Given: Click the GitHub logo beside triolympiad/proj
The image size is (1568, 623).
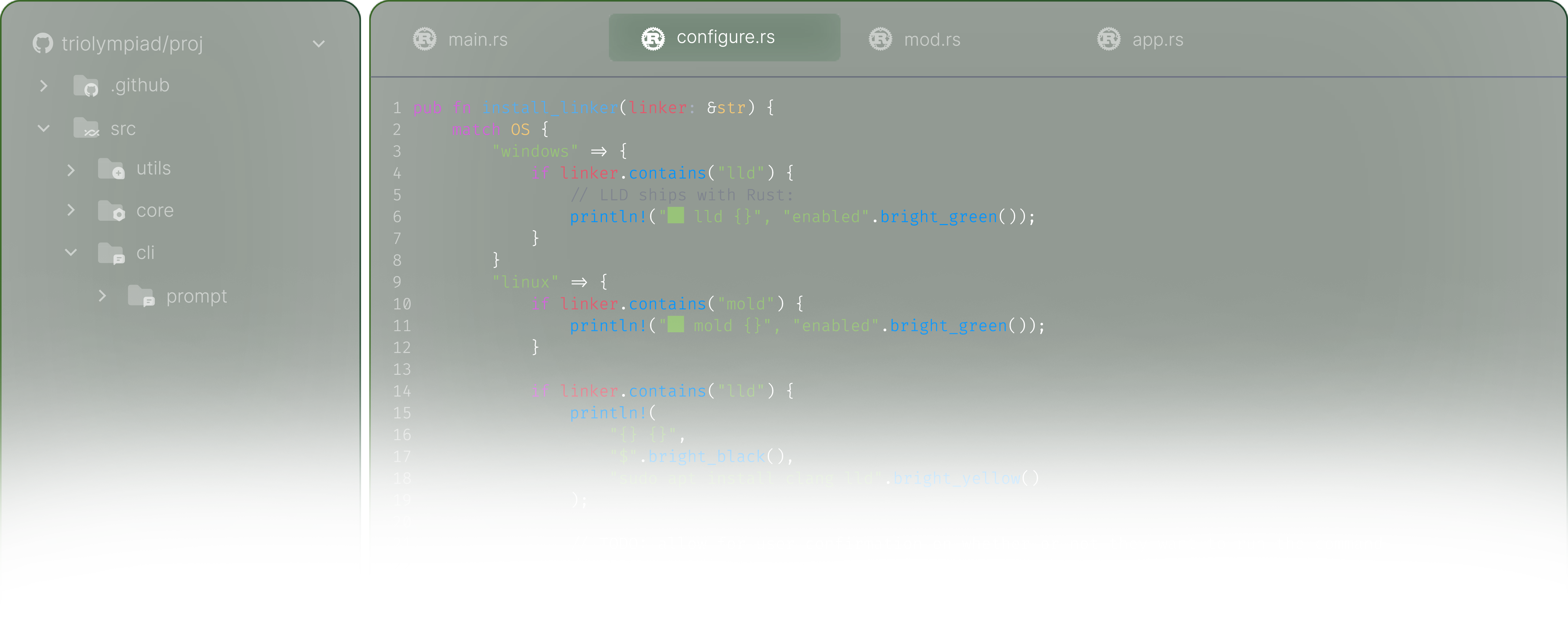Looking at the screenshot, I should 43,43.
